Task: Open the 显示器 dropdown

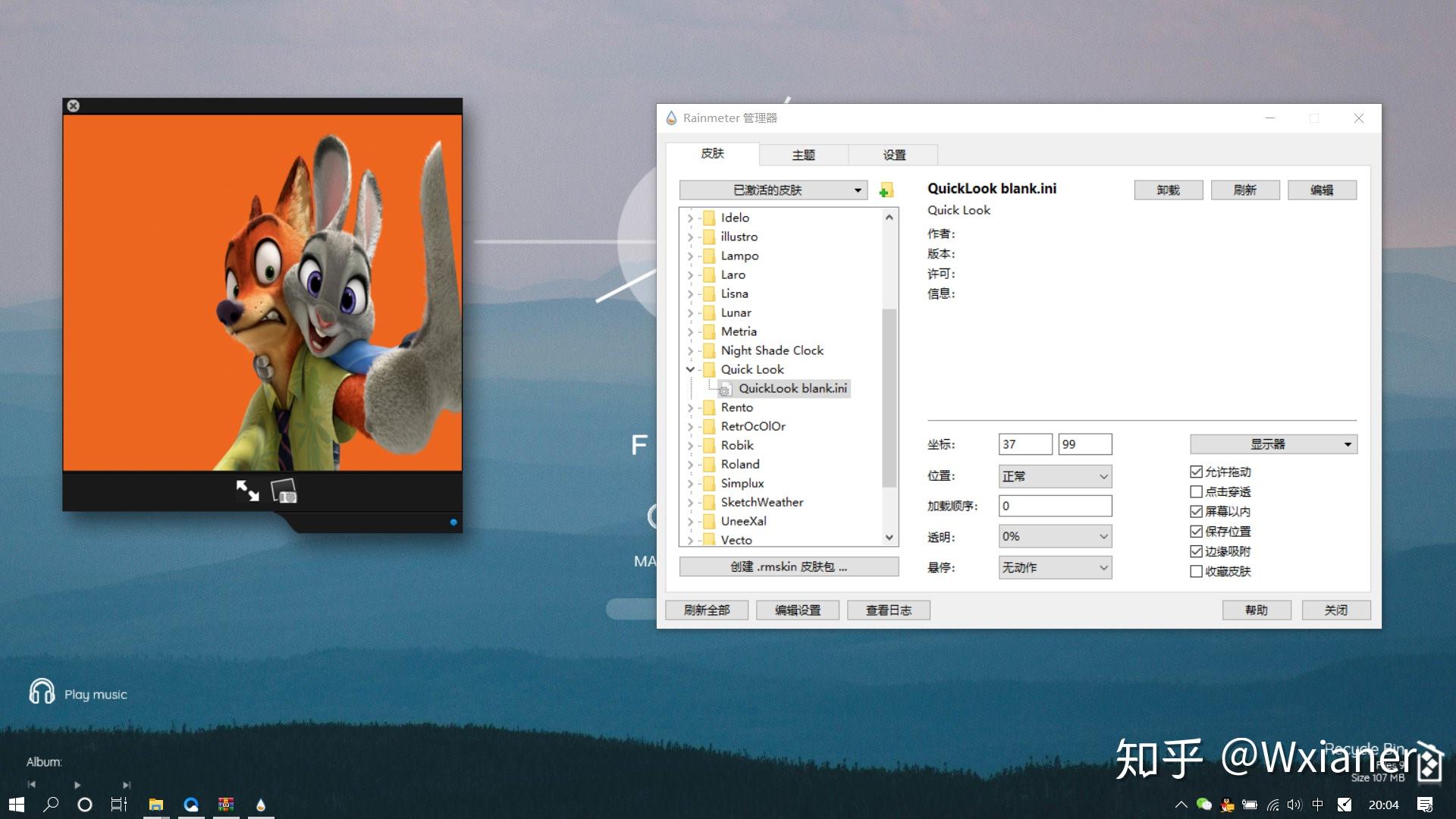Action: tap(1273, 444)
